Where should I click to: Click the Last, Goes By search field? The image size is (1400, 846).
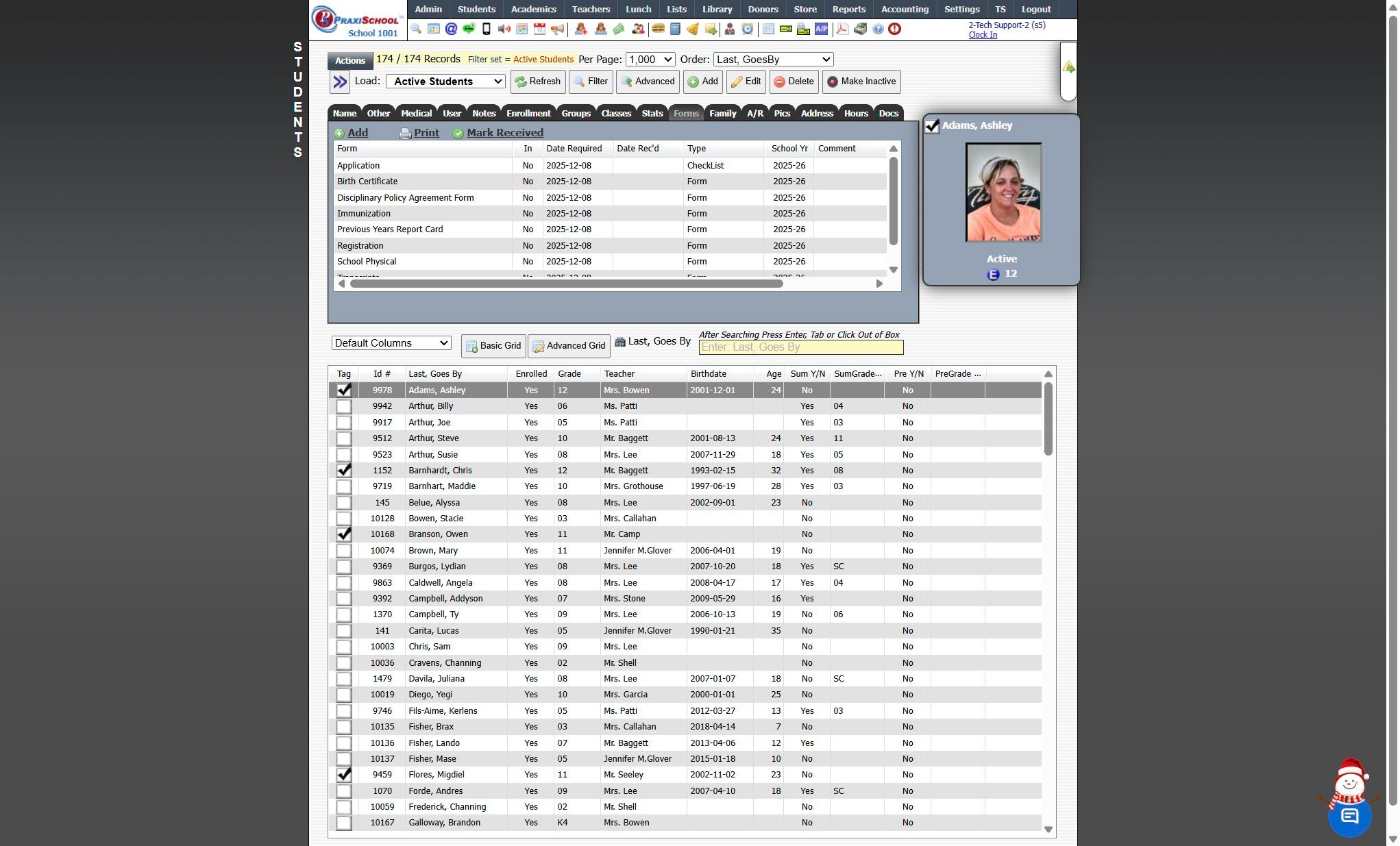pyautogui.click(x=800, y=347)
